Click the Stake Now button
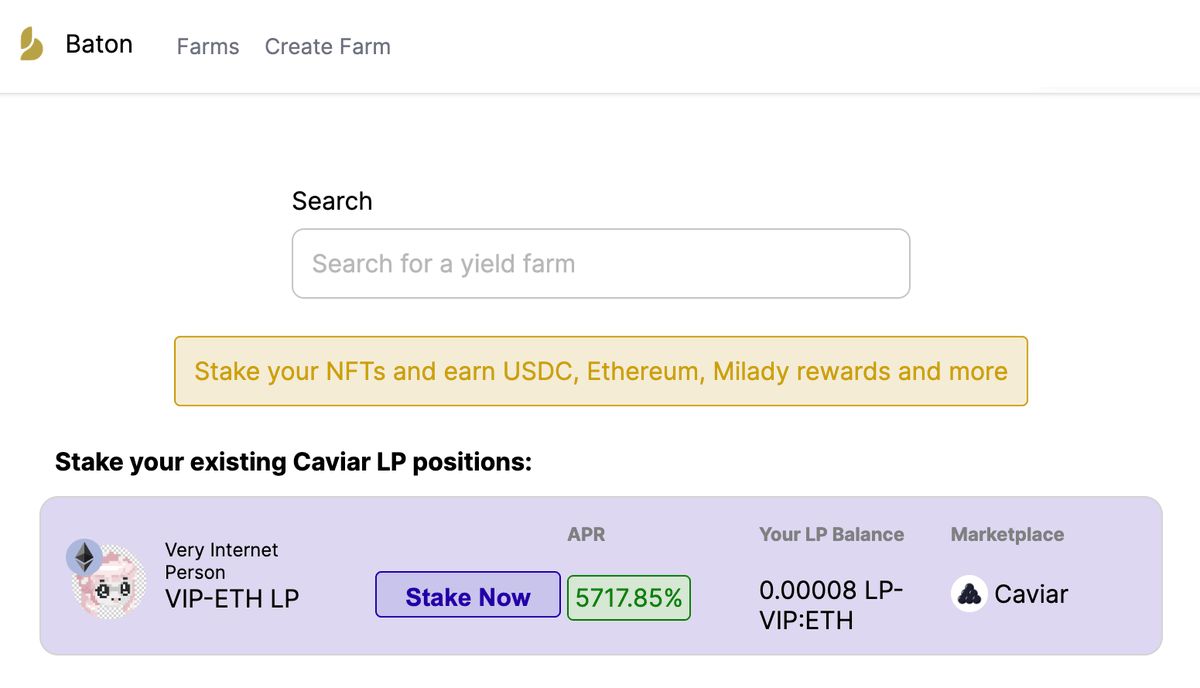This screenshot has width=1200, height=688. (468, 597)
